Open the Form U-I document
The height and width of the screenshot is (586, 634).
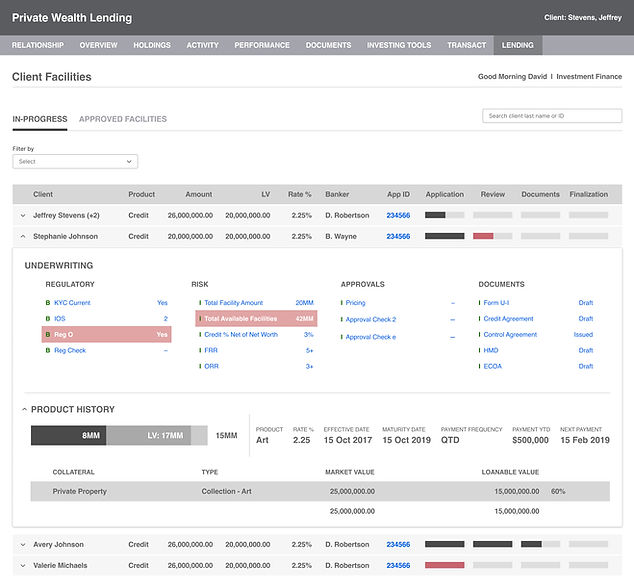pyautogui.click(x=496, y=303)
